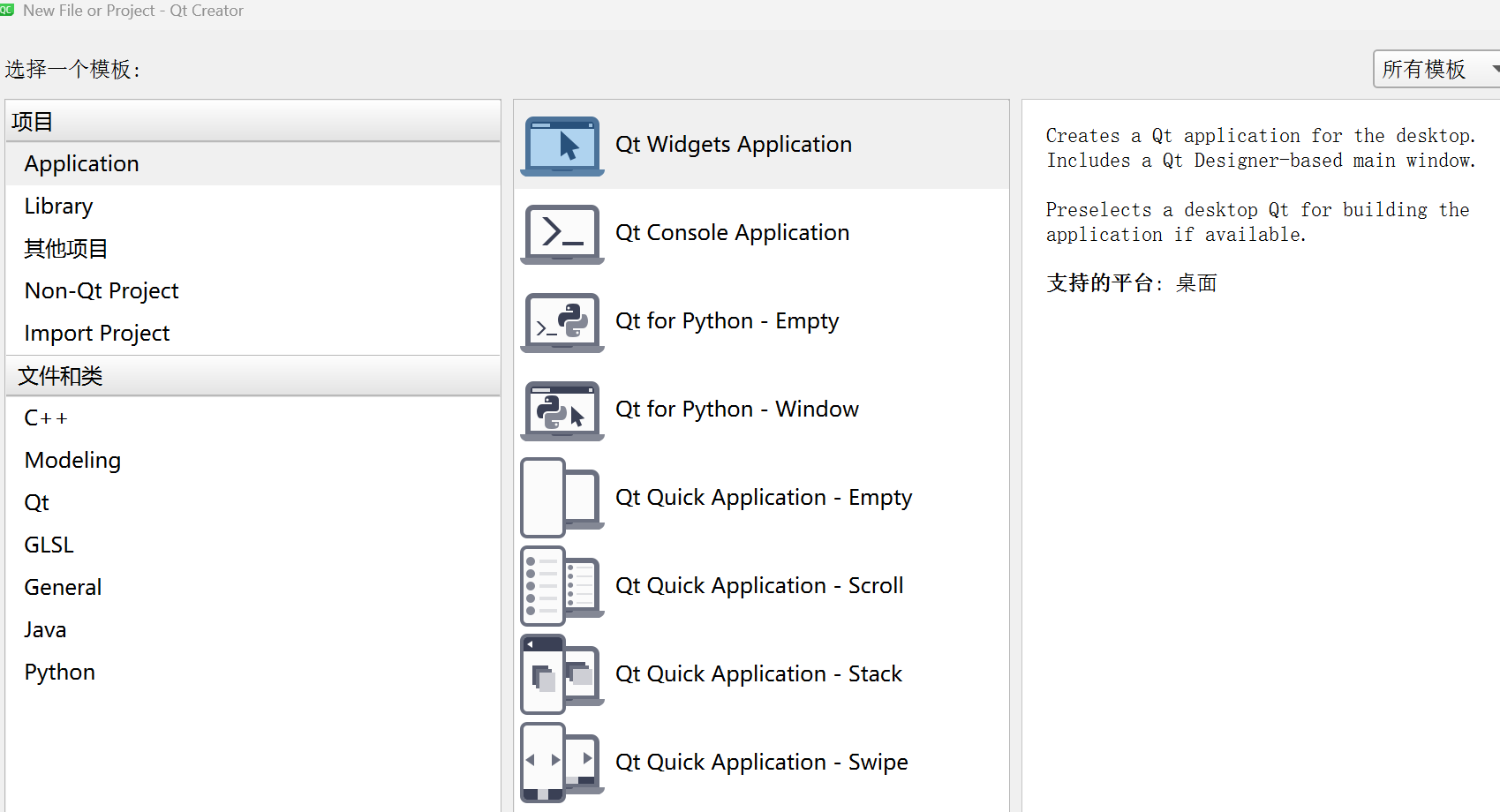The image size is (1500, 812).
Task: Select the Qt files category
Action: coord(253,503)
